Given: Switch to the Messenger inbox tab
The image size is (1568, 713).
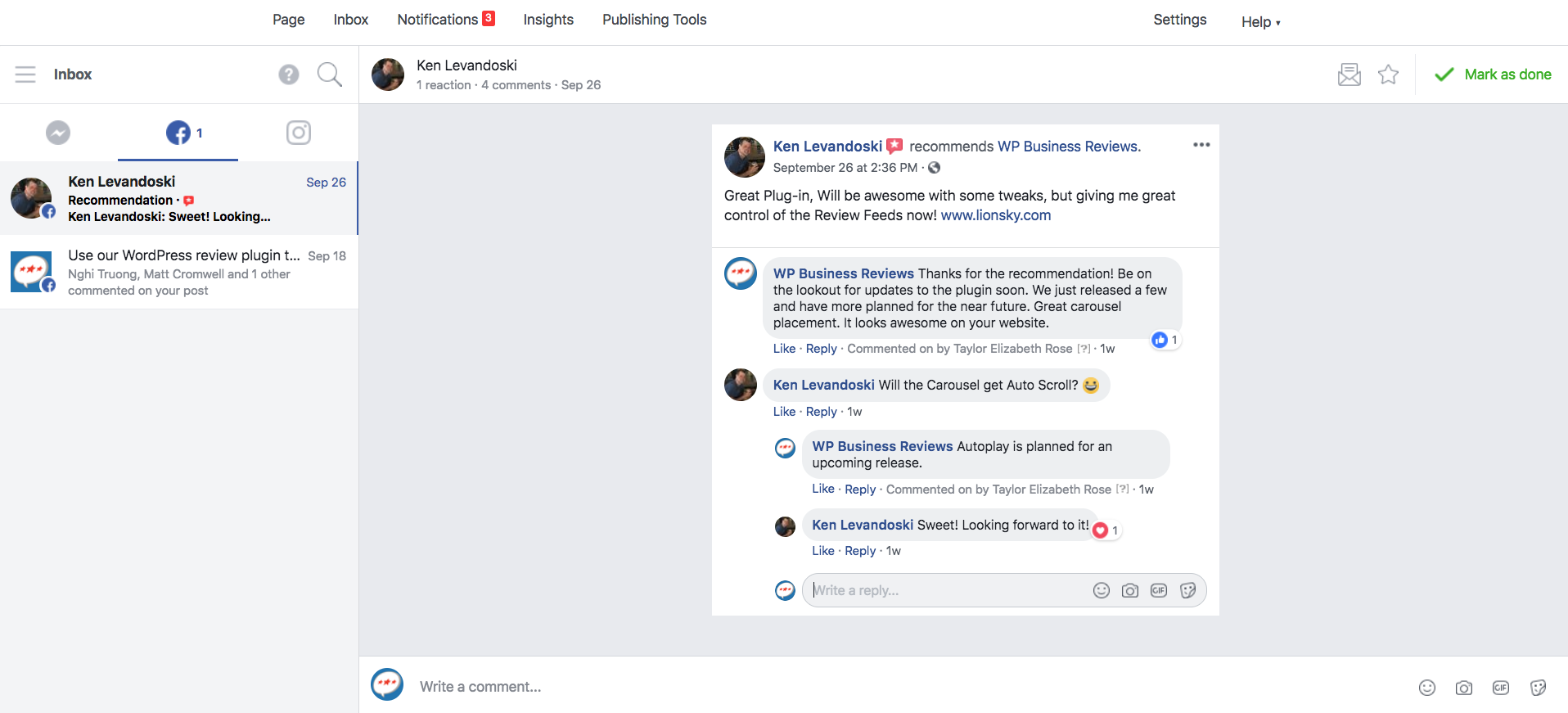Looking at the screenshot, I should tap(58, 133).
